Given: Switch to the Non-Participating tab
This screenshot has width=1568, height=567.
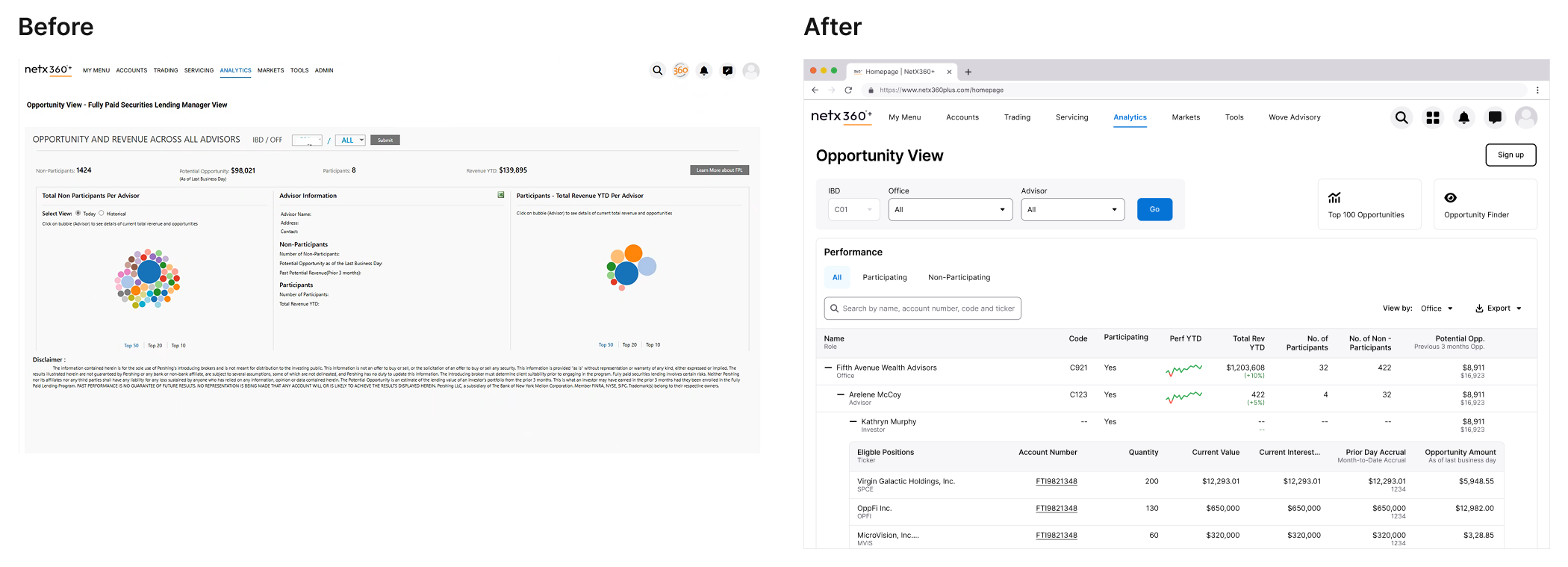Looking at the screenshot, I should (x=959, y=278).
